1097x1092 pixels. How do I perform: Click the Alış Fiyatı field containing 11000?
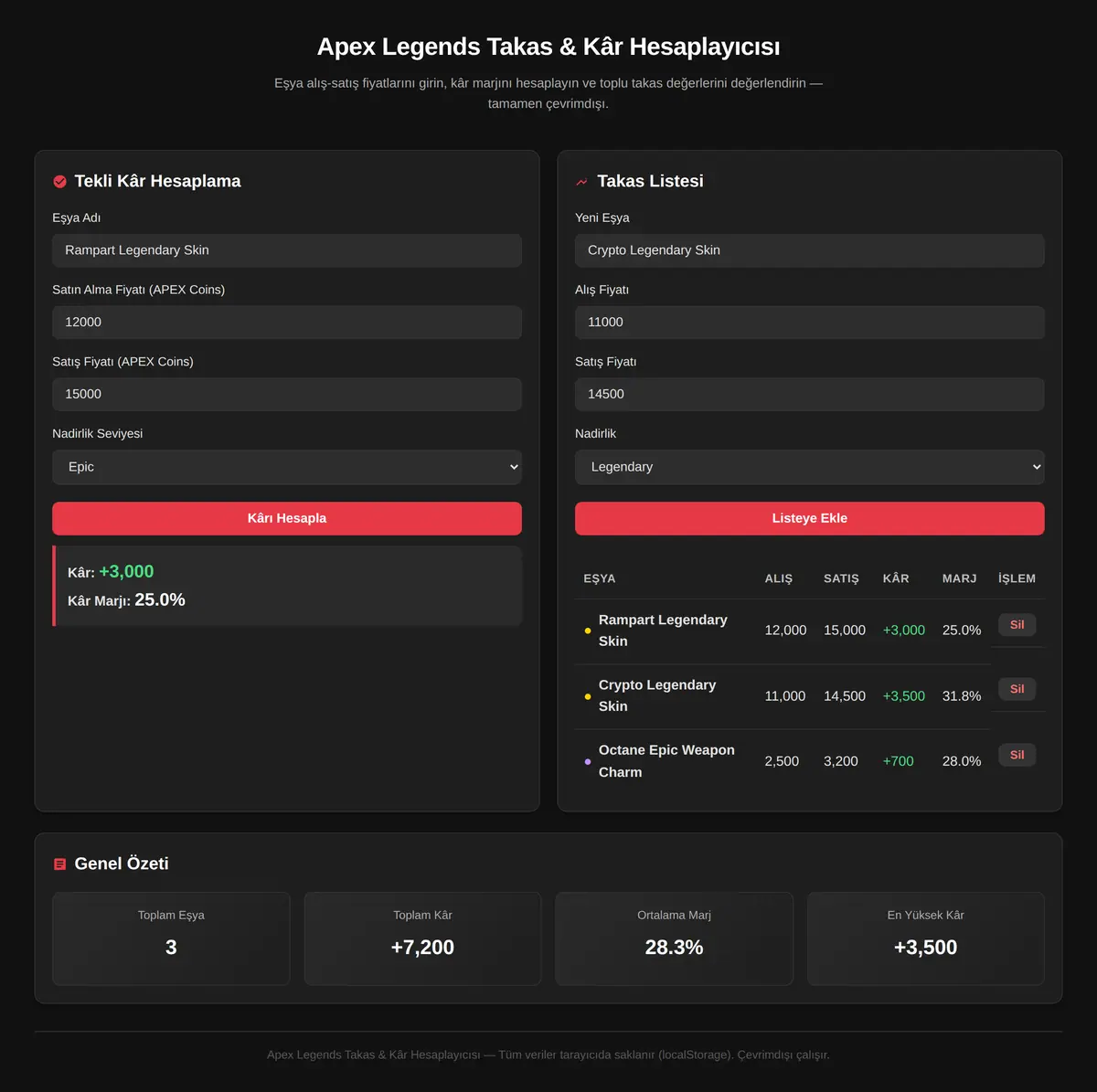click(810, 323)
